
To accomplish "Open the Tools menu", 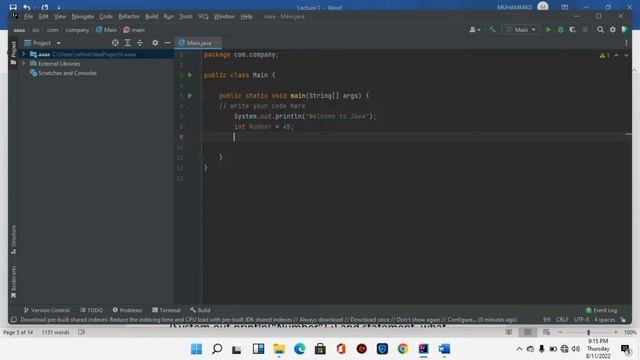I will point(186,17).
